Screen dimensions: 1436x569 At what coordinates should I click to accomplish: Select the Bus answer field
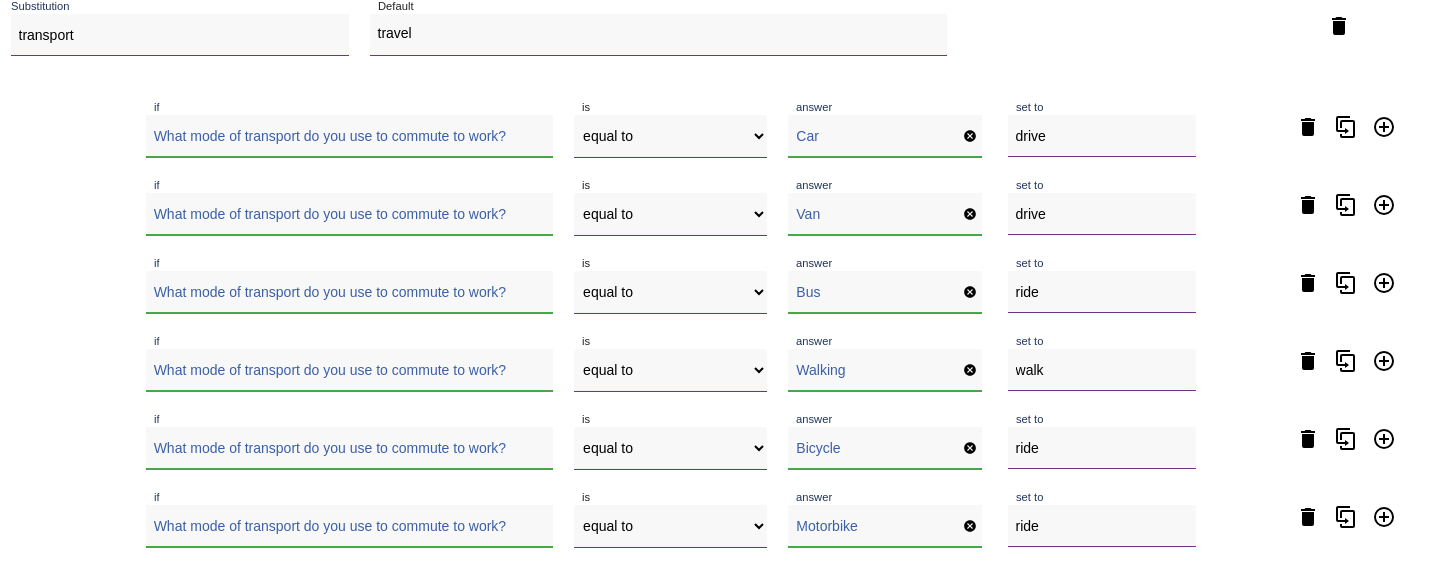click(x=876, y=292)
